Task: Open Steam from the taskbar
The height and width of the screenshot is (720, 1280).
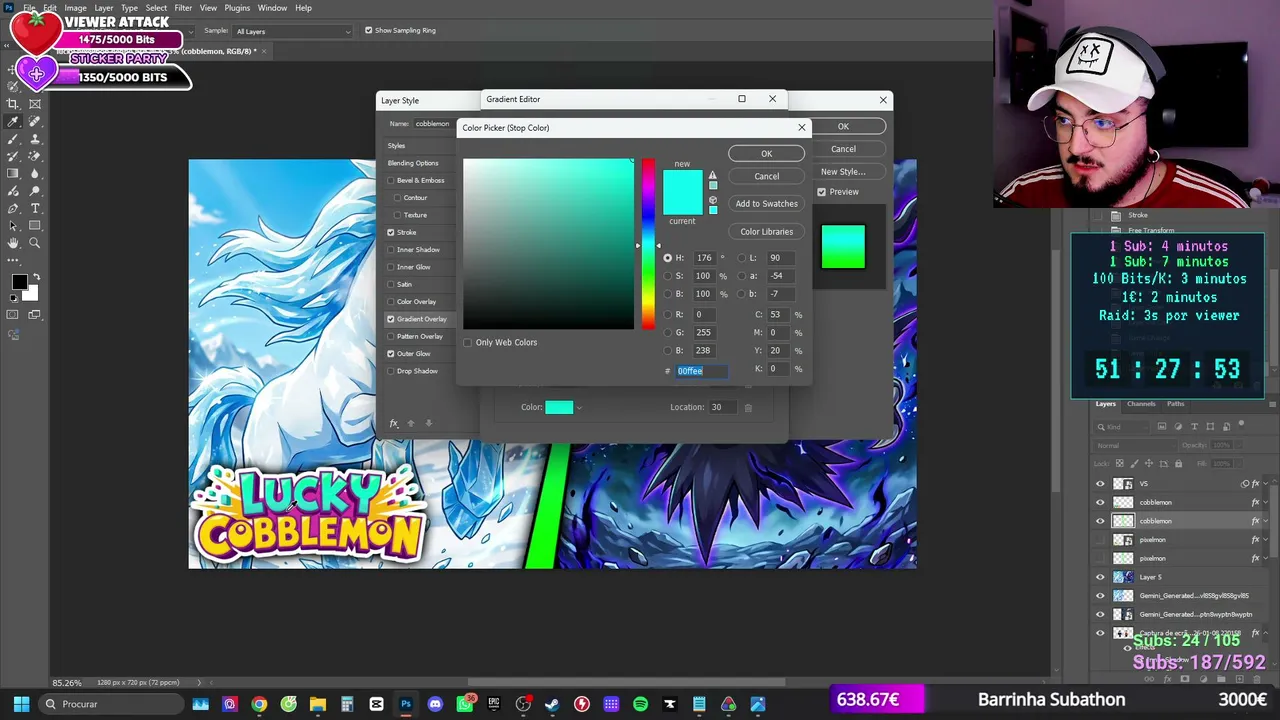Action: (552, 704)
